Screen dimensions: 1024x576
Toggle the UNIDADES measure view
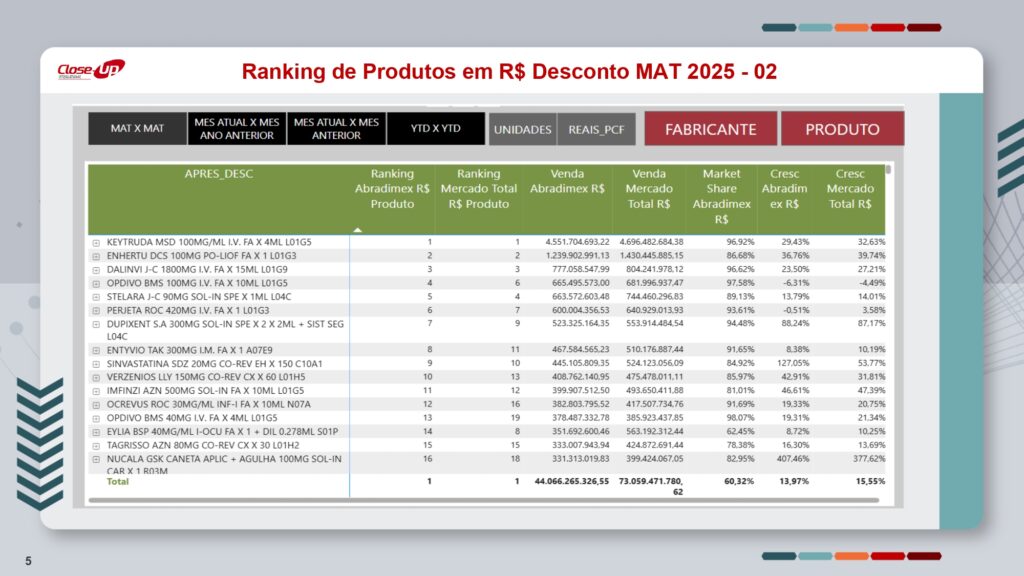point(522,130)
